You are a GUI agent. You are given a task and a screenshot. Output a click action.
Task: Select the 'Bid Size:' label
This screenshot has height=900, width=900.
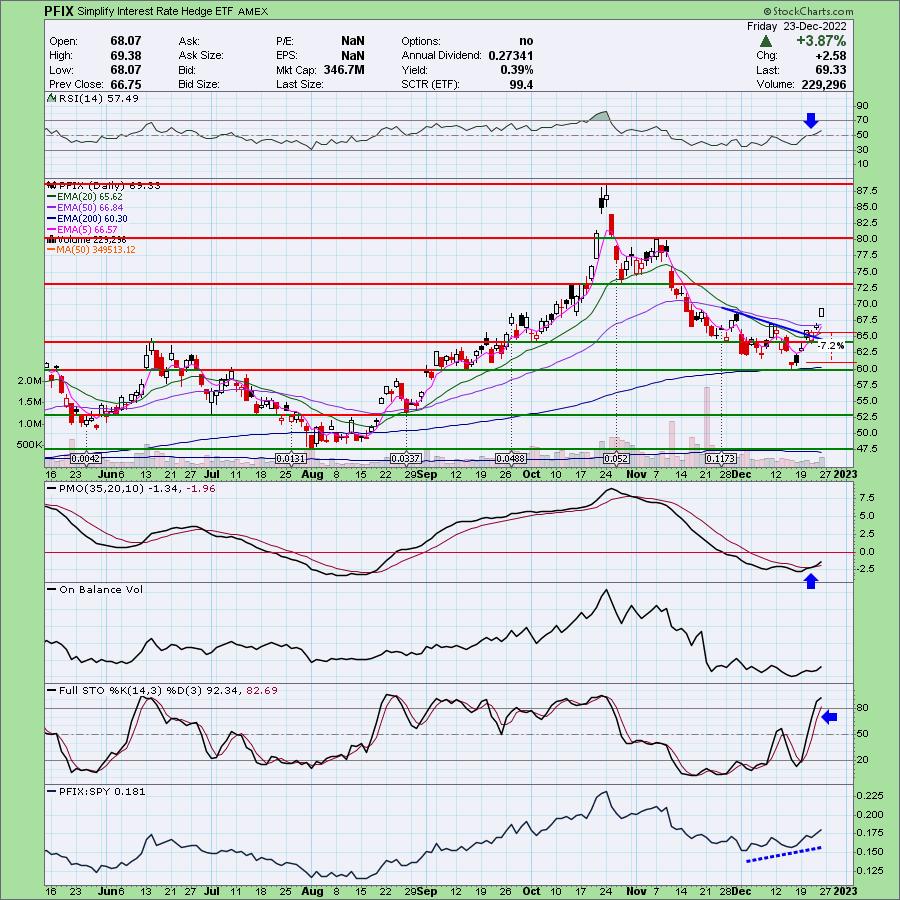click(201, 84)
